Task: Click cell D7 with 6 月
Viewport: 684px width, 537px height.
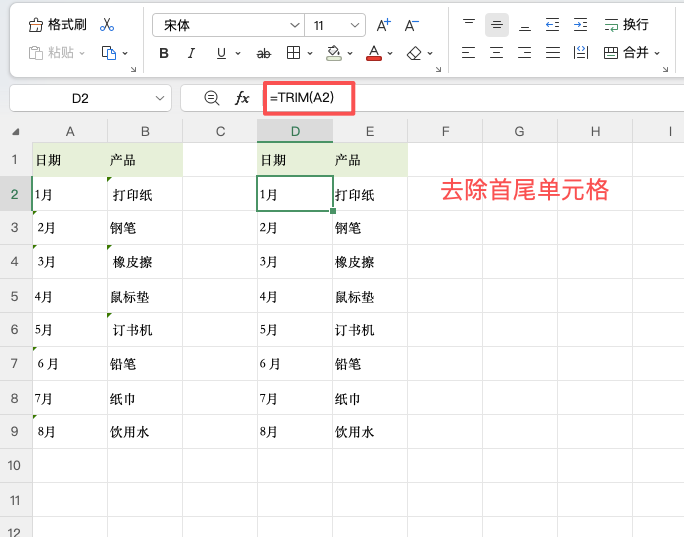Action: (x=295, y=364)
